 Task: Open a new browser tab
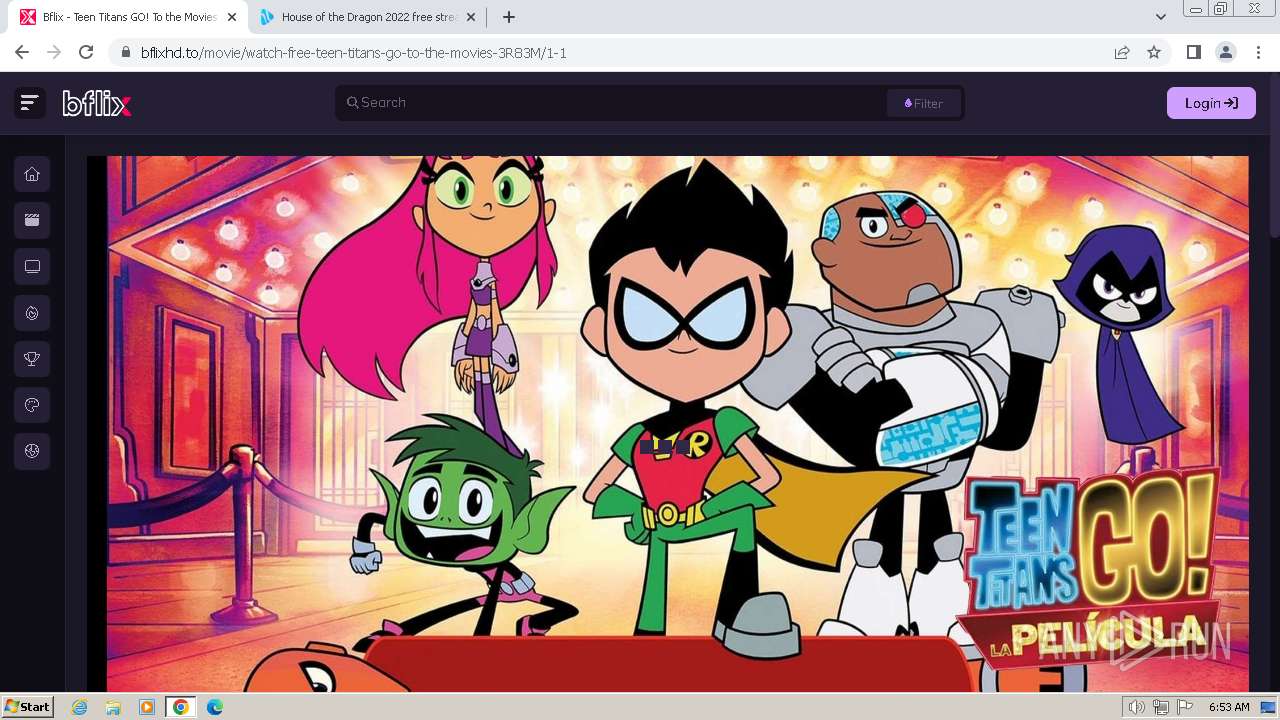(508, 17)
